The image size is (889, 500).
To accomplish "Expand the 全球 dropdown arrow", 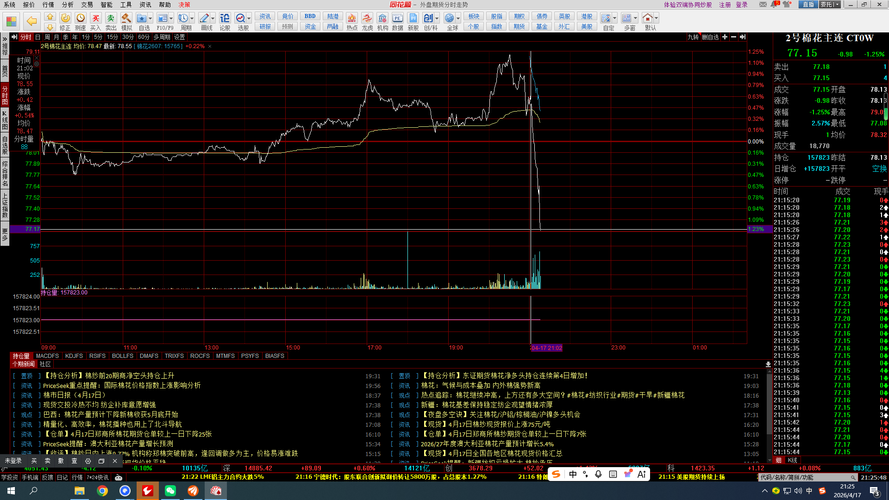I will click(x=458, y=18).
